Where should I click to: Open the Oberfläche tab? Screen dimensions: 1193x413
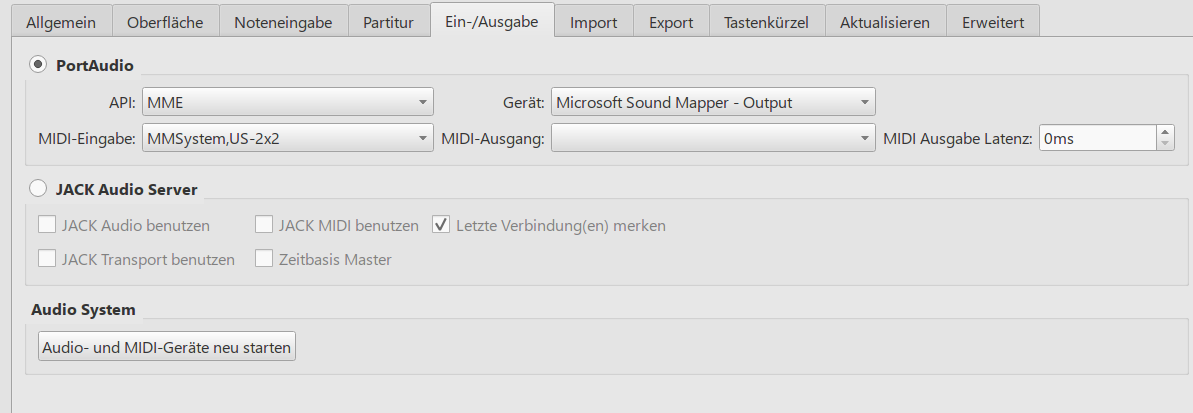tap(166, 22)
